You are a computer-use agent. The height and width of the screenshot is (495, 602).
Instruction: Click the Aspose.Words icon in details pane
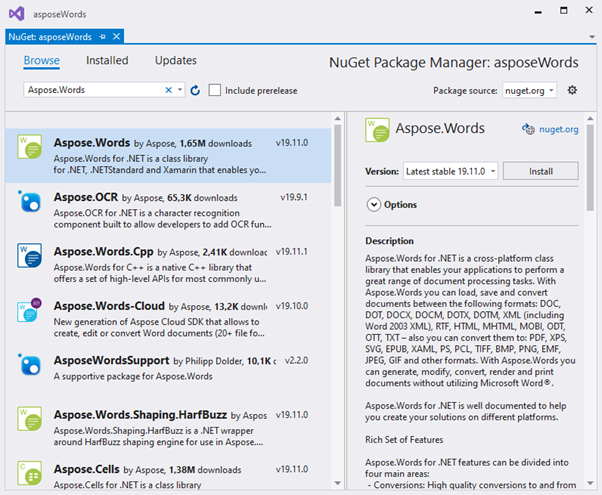(x=377, y=130)
